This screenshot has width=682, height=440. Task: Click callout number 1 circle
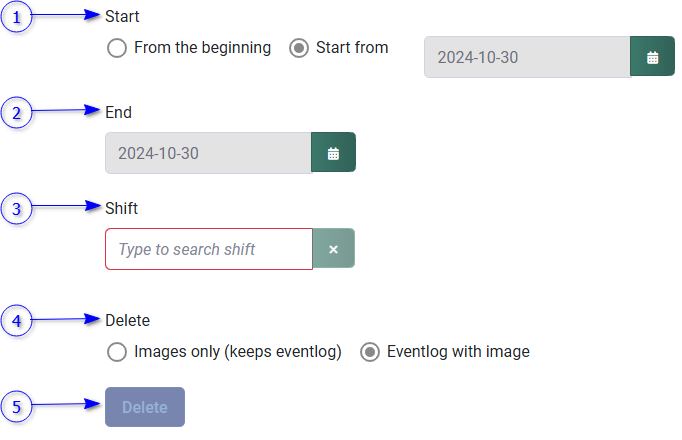[x=16, y=17]
